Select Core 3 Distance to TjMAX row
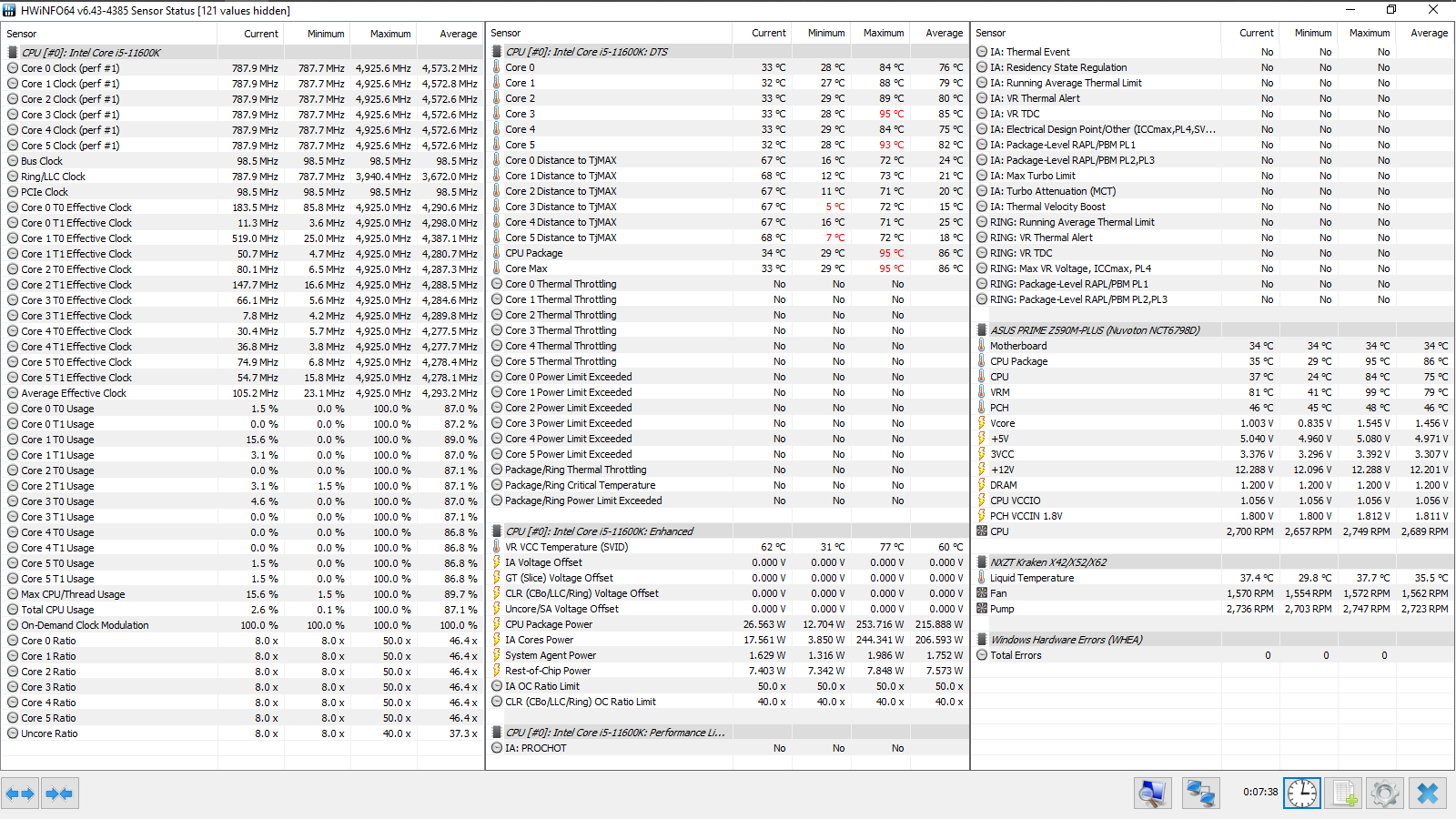This screenshot has height=819, width=1456. [x=727, y=207]
